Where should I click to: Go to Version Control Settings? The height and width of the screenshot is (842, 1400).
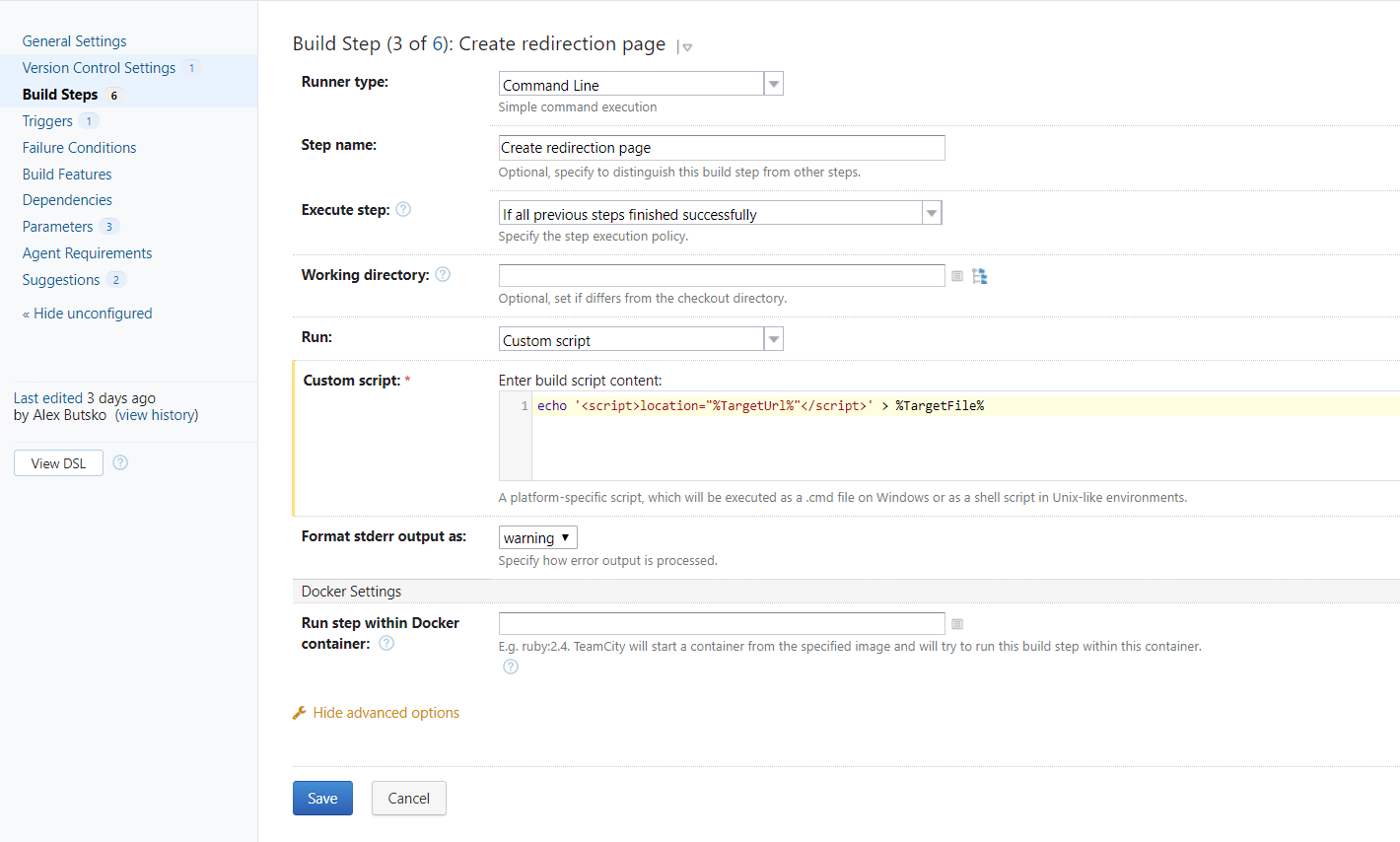[99, 68]
